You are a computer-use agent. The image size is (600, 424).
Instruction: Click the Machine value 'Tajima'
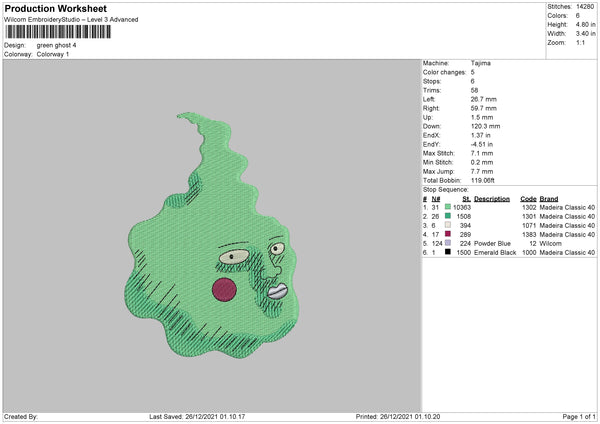tap(481, 63)
